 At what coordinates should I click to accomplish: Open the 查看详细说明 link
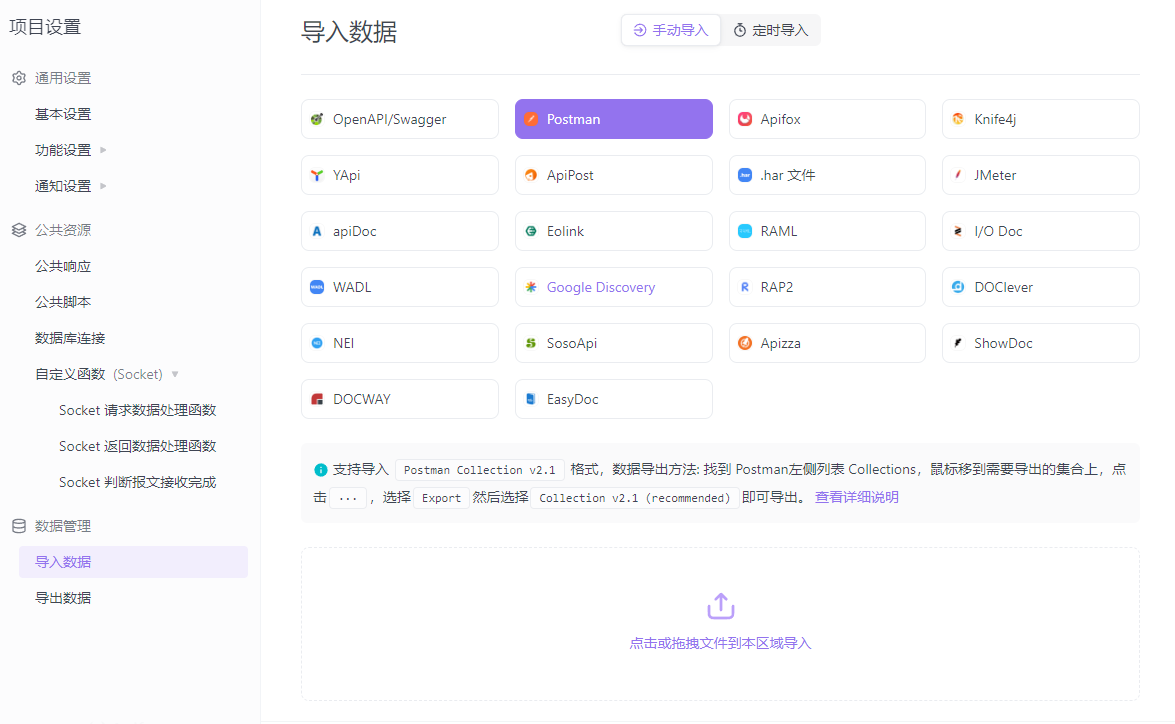pyautogui.click(x=857, y=498)
